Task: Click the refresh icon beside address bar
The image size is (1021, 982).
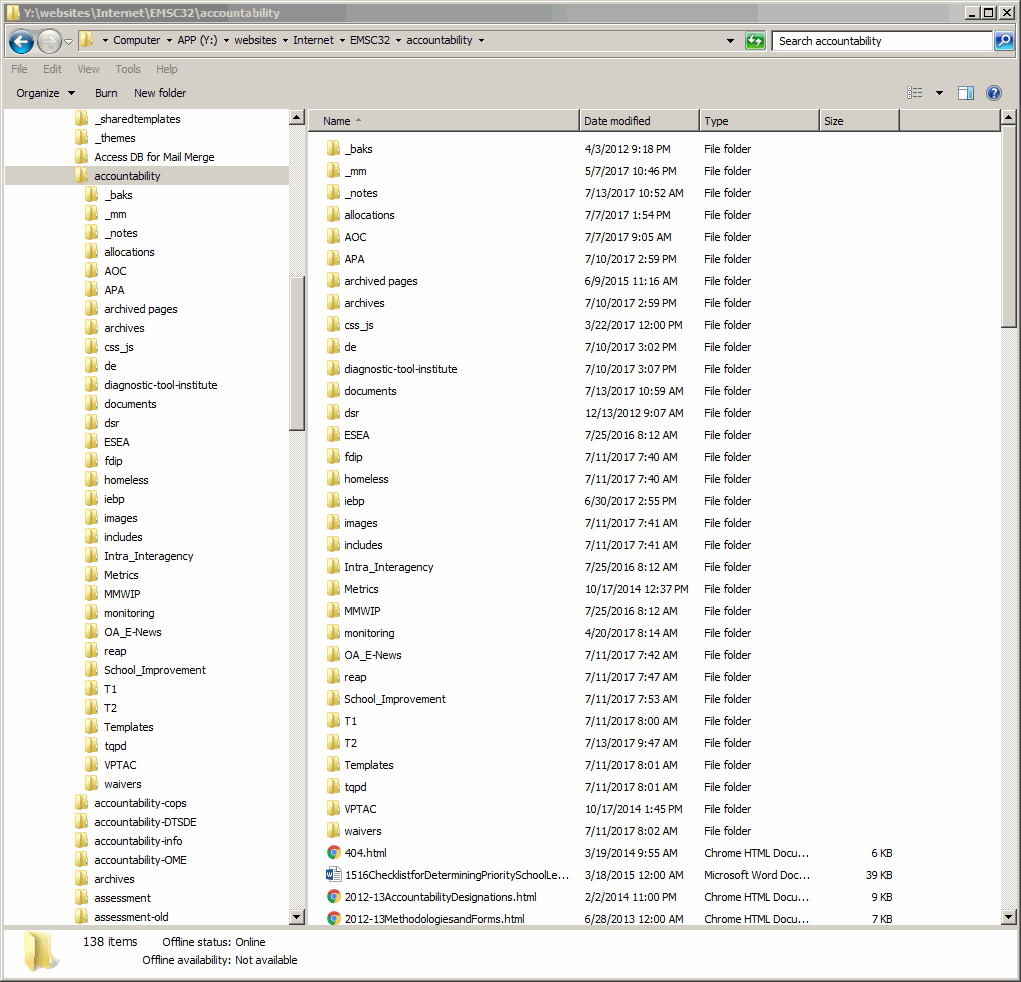Action: (x=755, y=41)
